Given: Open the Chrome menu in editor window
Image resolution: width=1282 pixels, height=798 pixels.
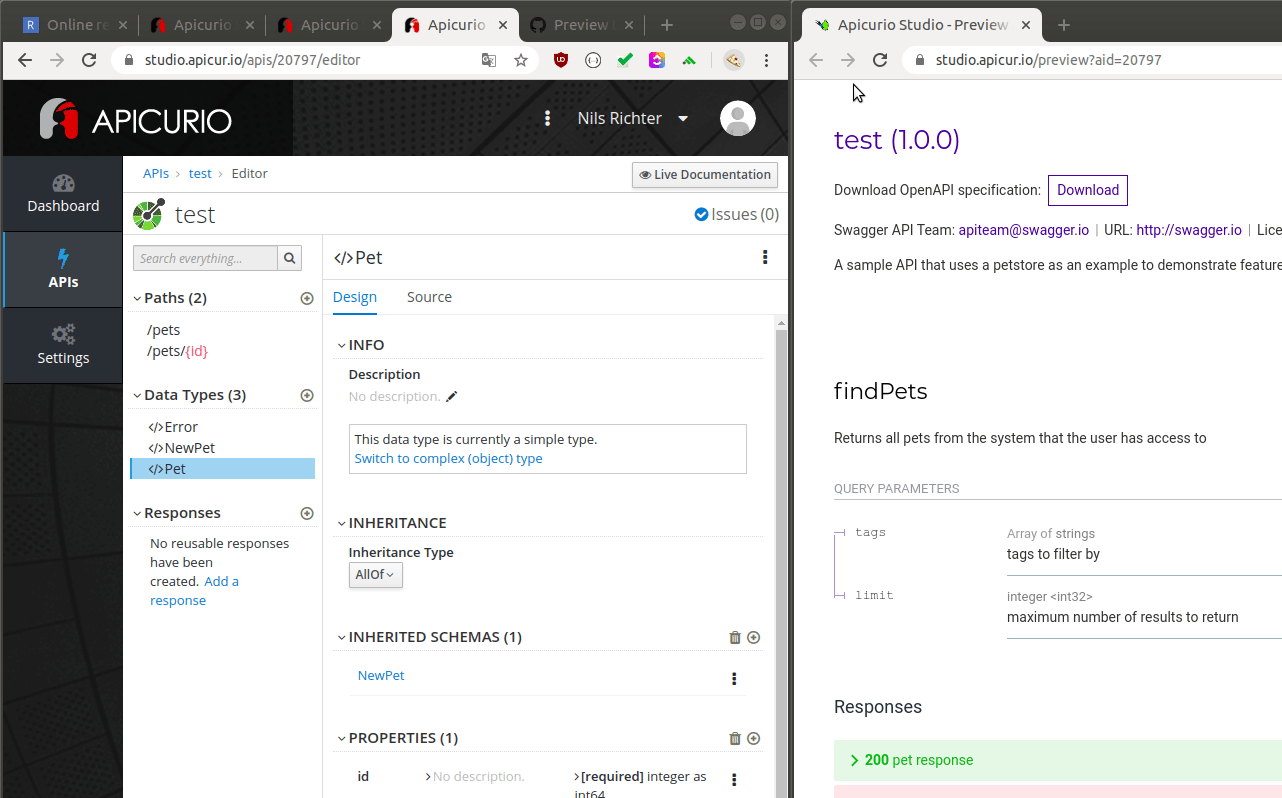Looking at the screenshot, I should (767, 60).
